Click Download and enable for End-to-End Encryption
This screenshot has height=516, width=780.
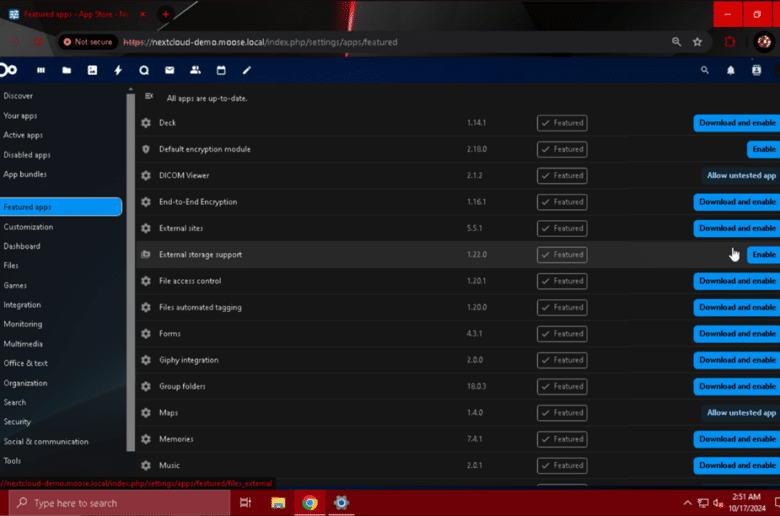(x=737, y=202)
